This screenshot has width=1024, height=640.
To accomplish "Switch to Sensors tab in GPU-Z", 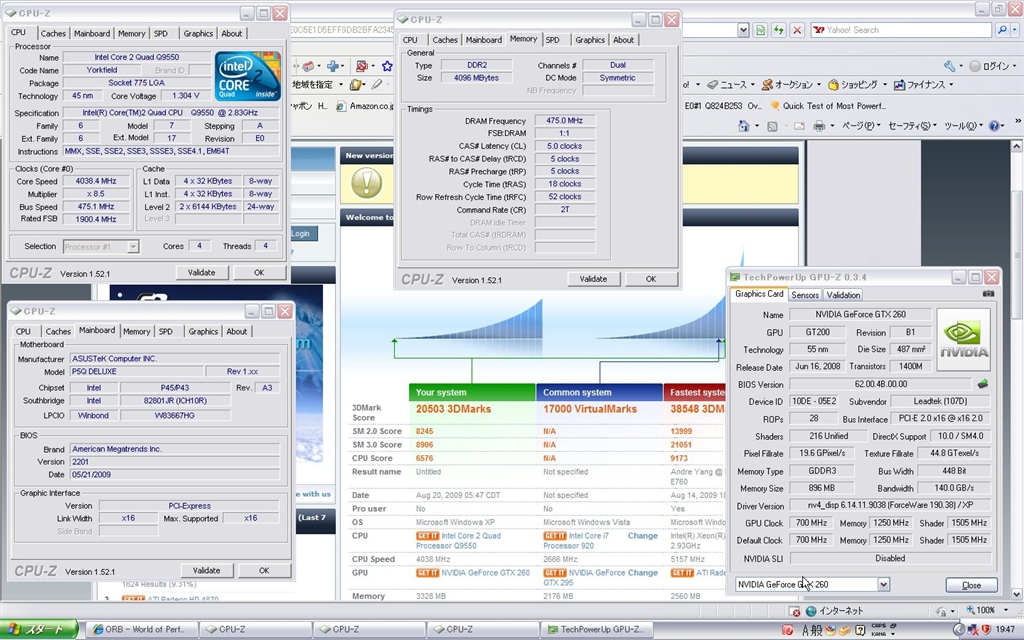I will click(x=805, y=295).
